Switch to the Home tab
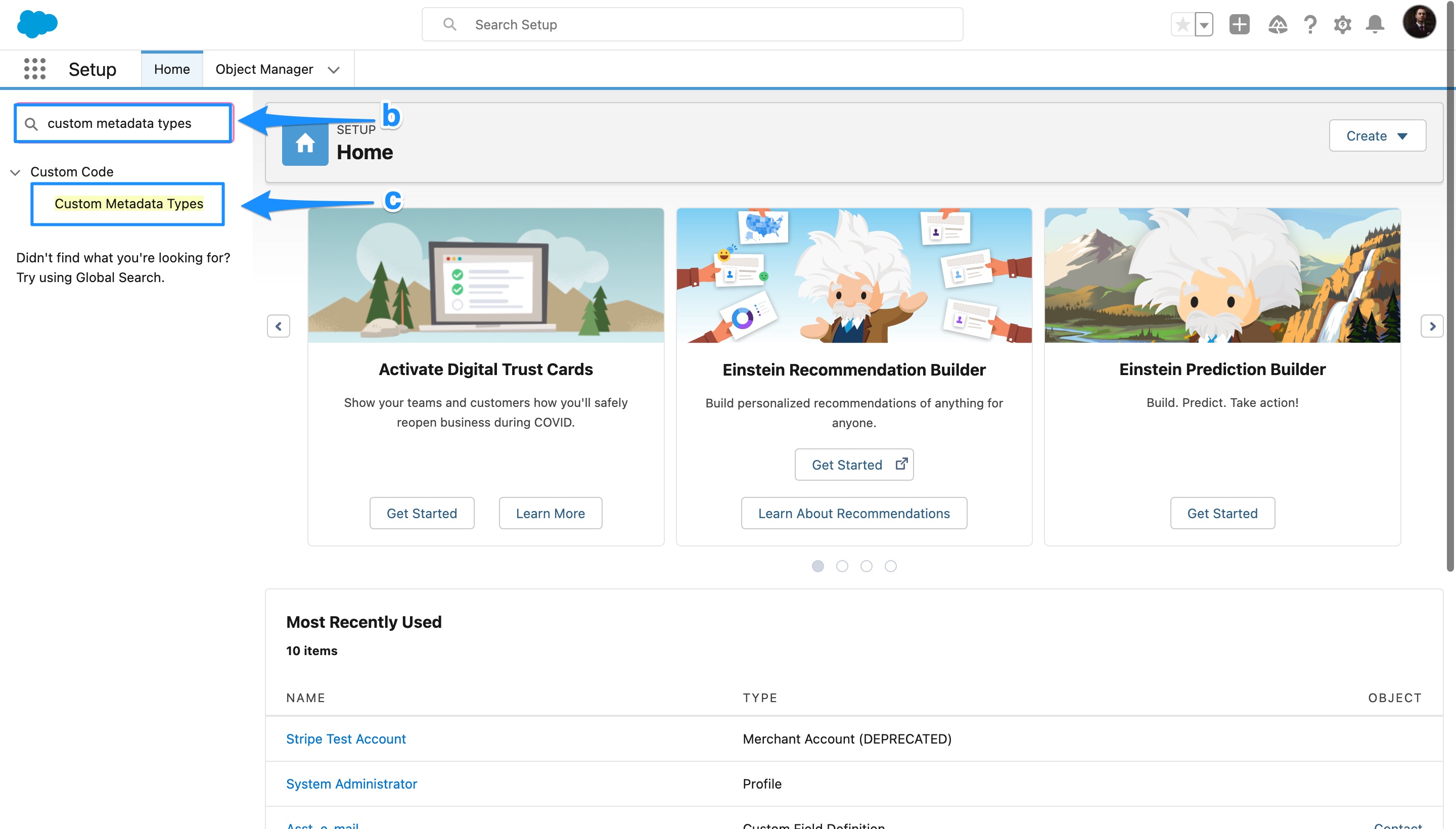 coord(171,69)
